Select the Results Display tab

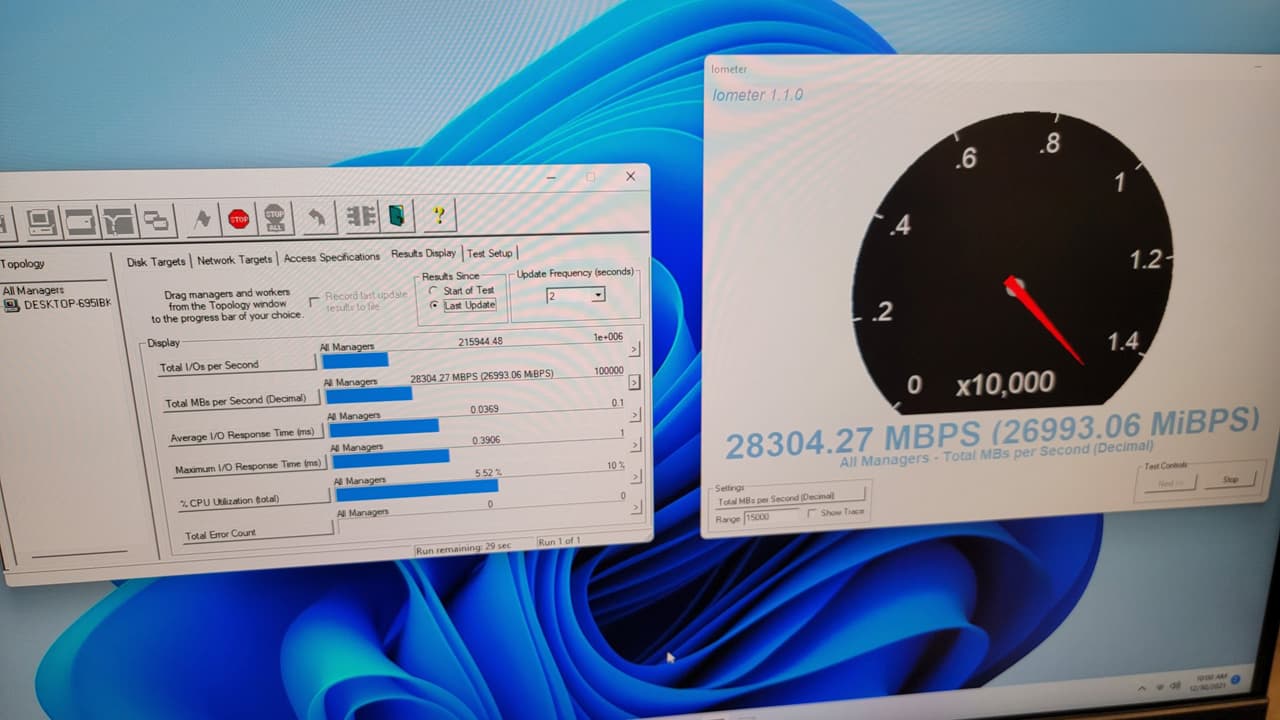tap(423, 254)
